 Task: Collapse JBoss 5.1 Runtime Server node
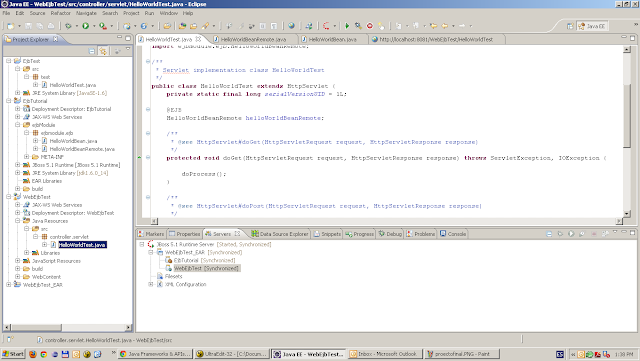point(142,244)
